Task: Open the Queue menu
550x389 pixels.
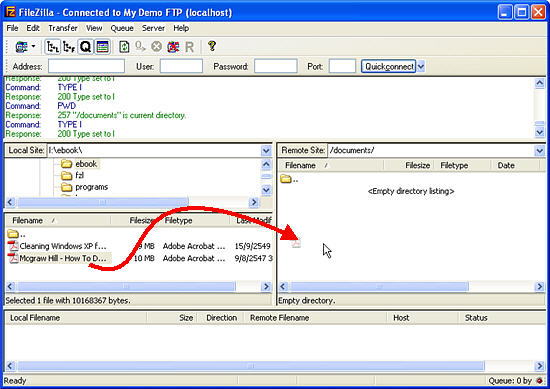Action: coord(122,28)
